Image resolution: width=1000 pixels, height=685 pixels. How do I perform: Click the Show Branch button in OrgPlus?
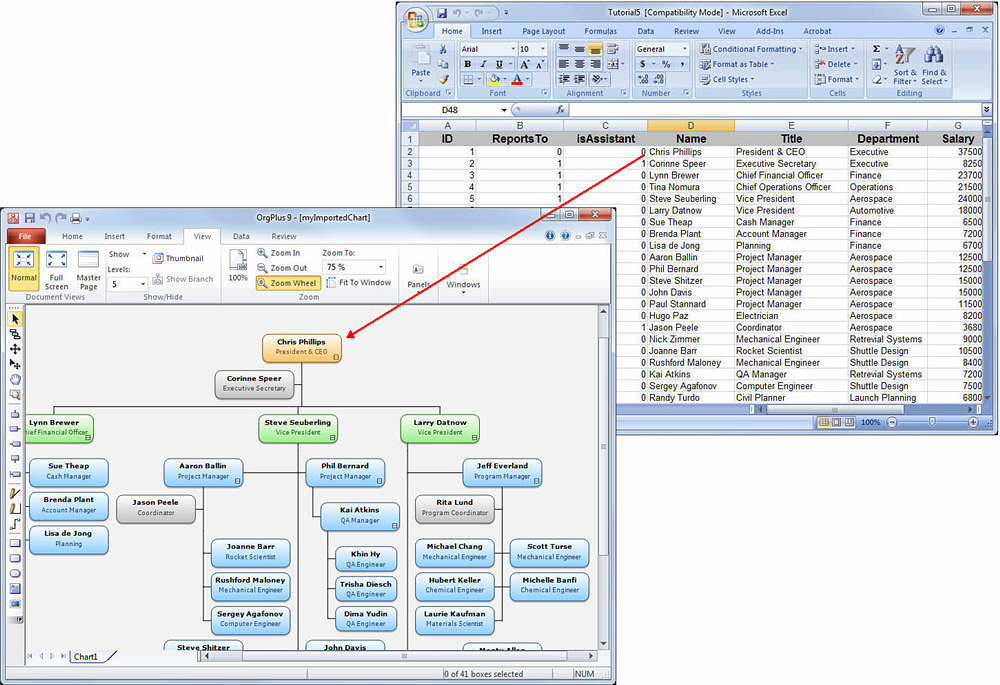(x=182, y=279)
